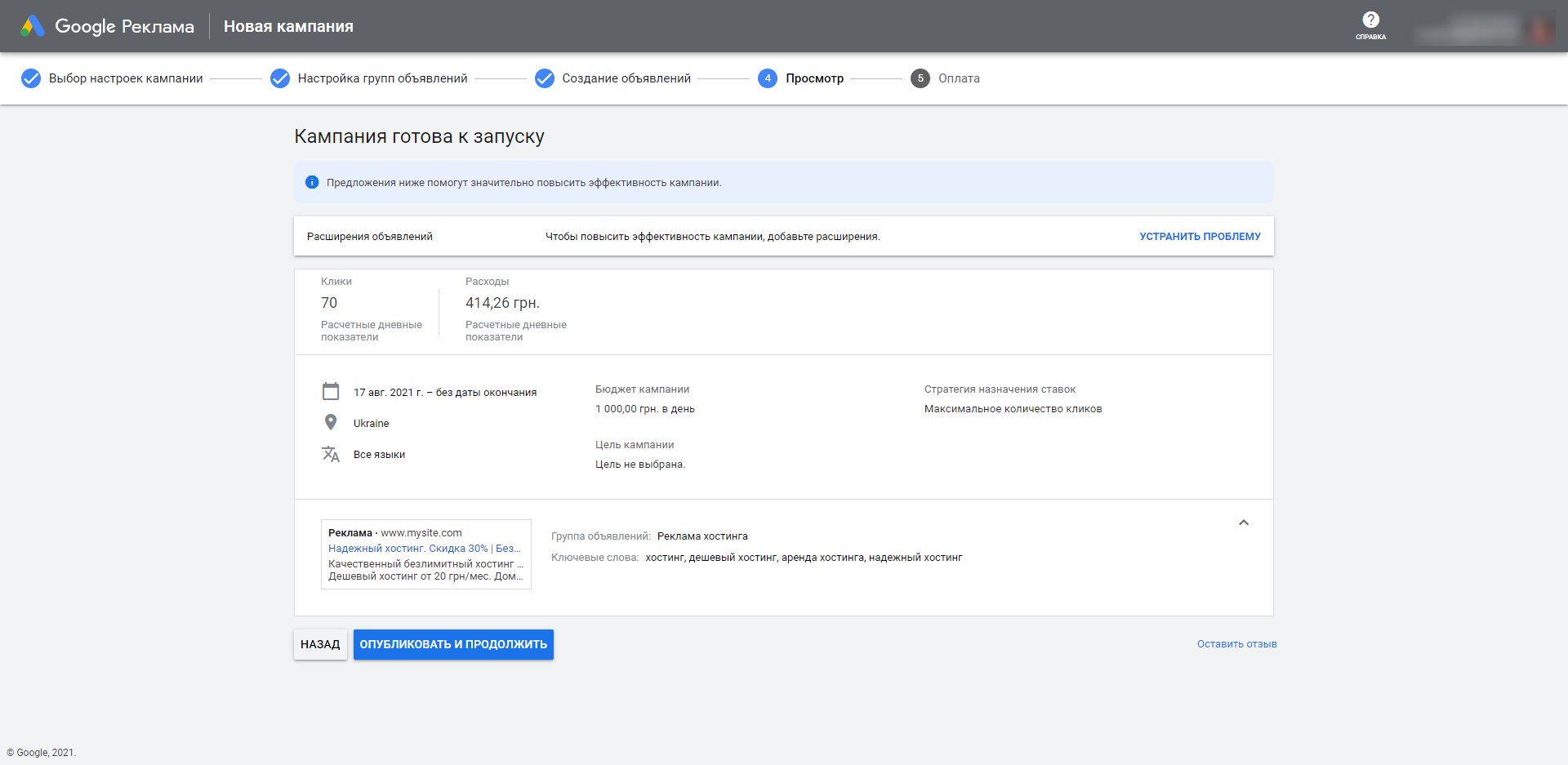
Task: Click УСТРАНИТЬ ПРОБЛЕМУ link
Action: (x=1200, y=237)
